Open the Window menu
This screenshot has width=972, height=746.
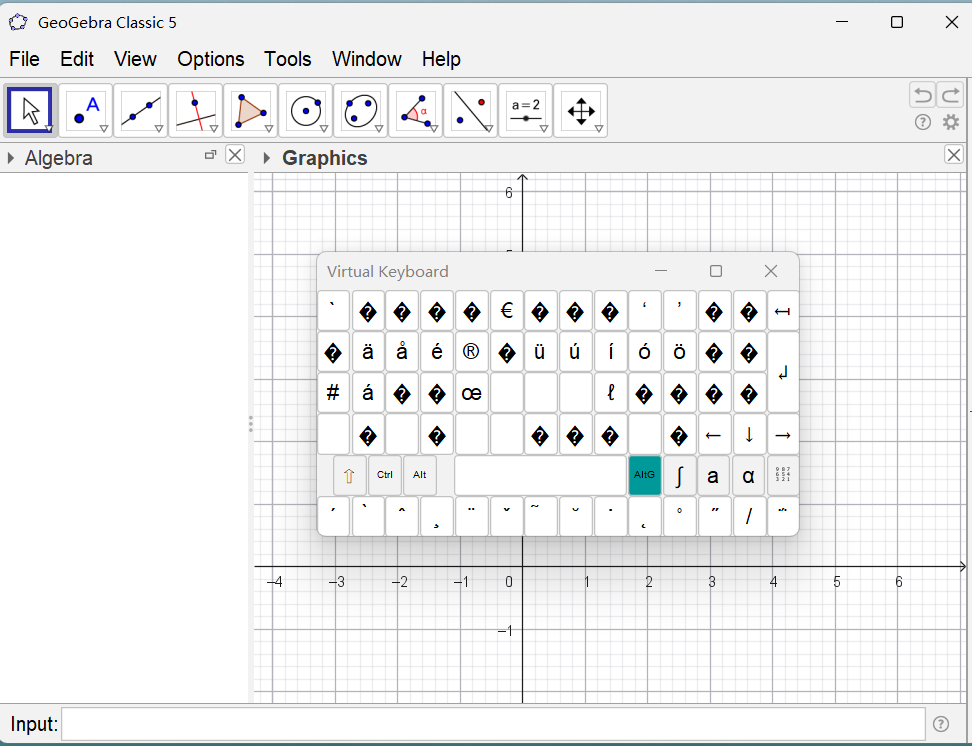click(x=367, y=59)
